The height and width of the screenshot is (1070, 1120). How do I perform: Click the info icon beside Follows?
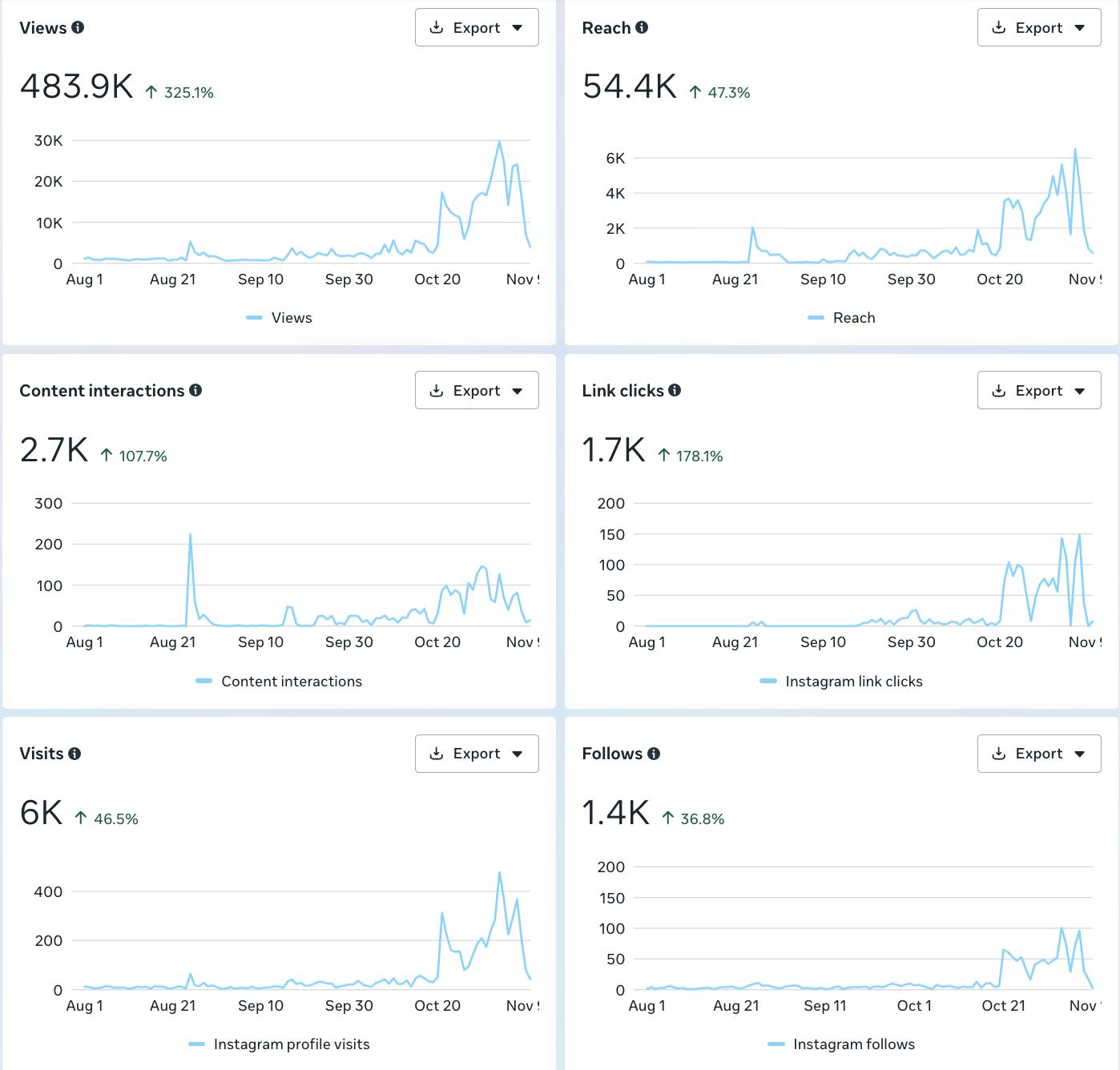(x=654, y=754)
